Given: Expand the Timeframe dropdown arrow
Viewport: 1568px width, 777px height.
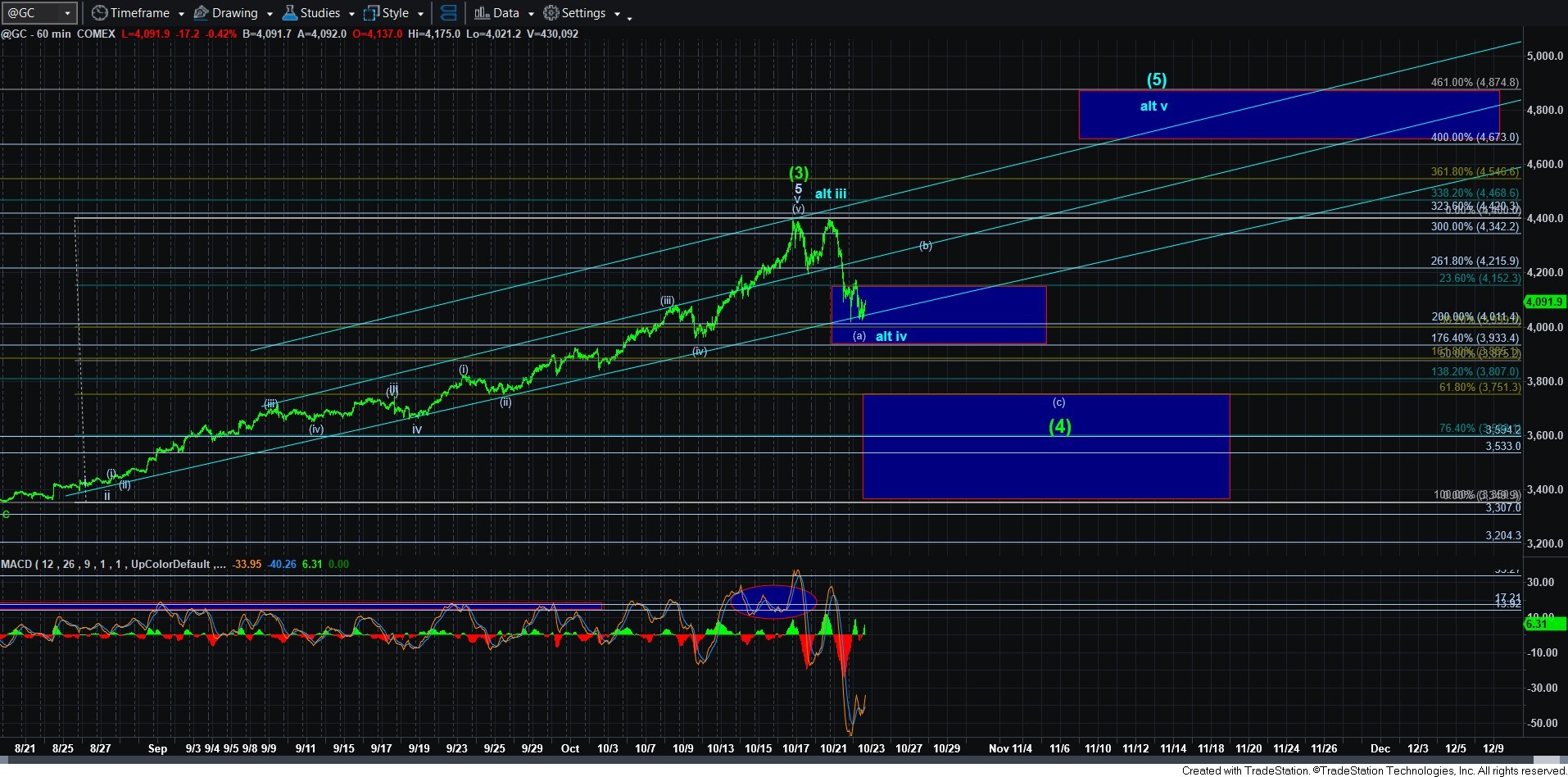Looking at the screenshot, I should [181, 14].
